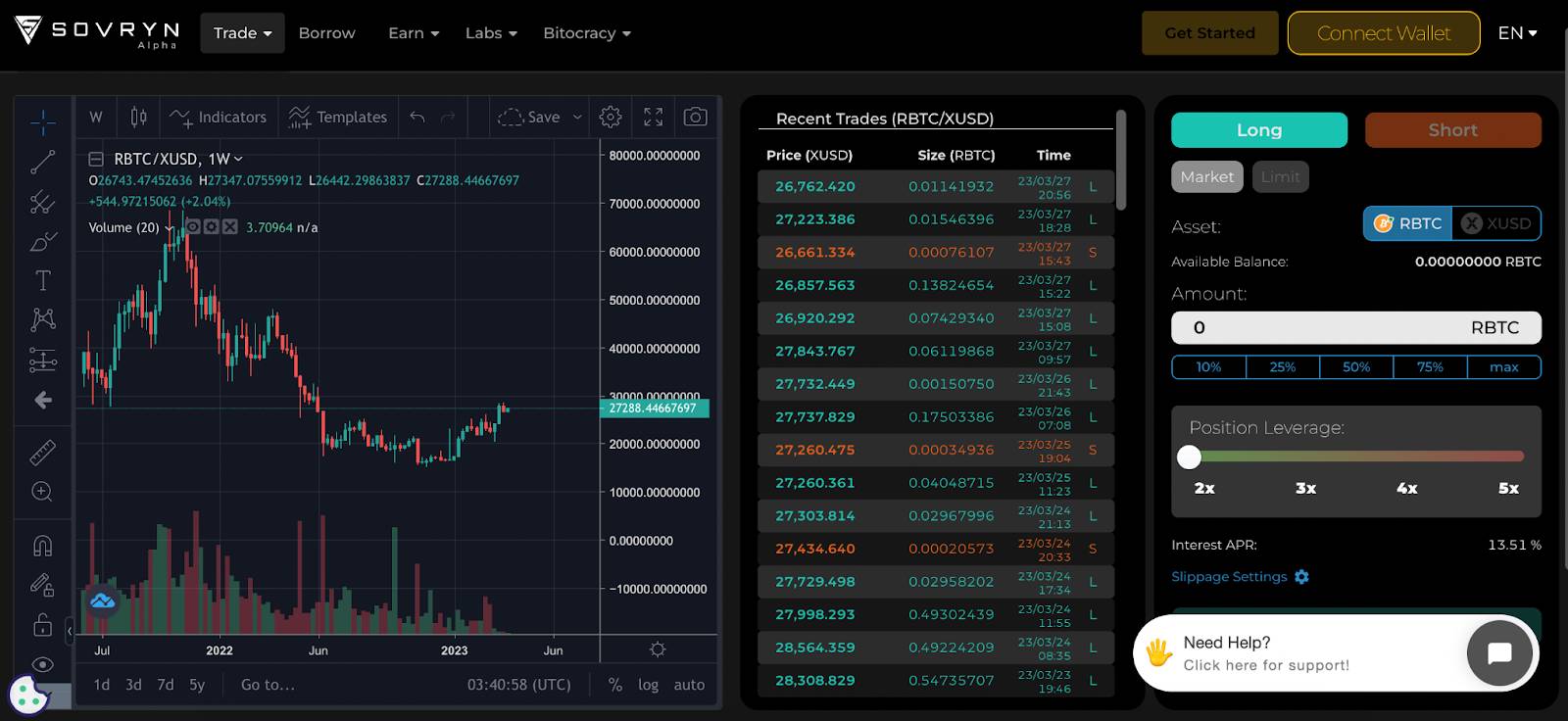
Task: Open price axis settings gear
Action: (x=658, y=649)
